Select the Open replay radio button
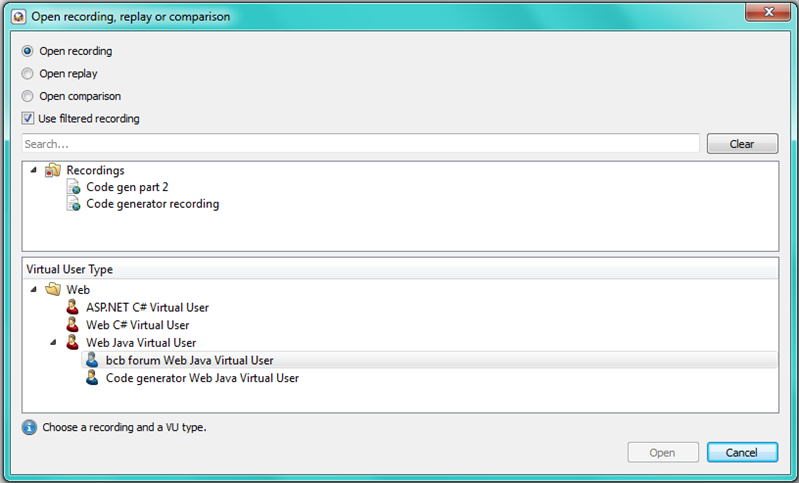 click(28, 73)
